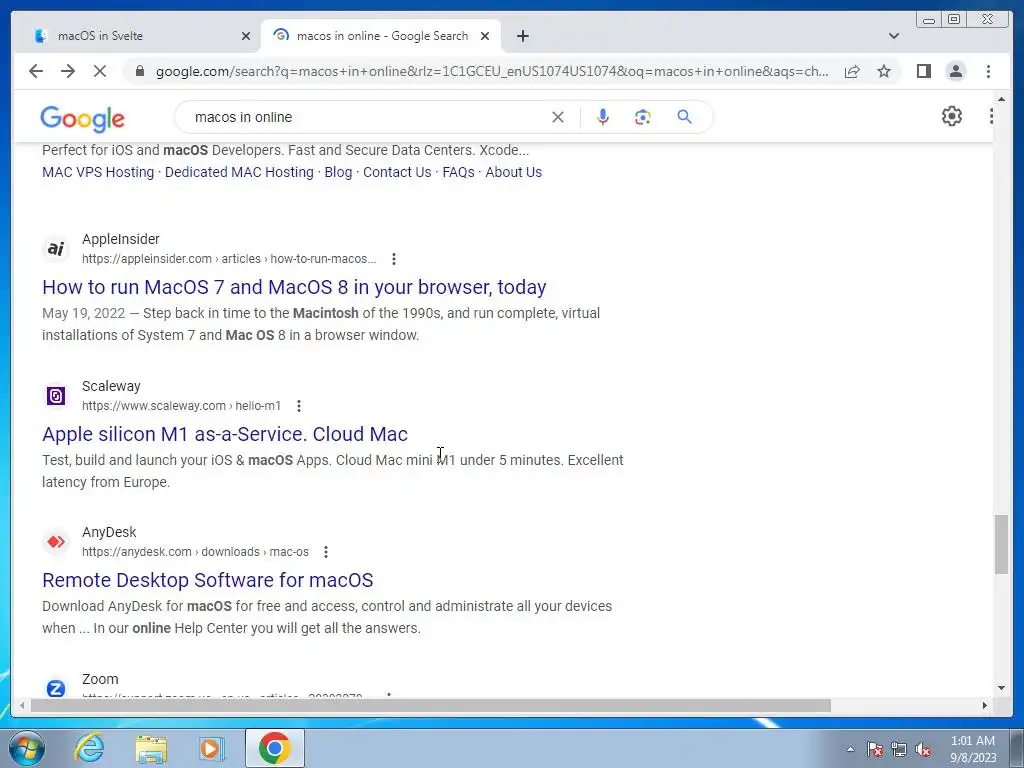Open Google quick settings gear

(x=952, y=116)
